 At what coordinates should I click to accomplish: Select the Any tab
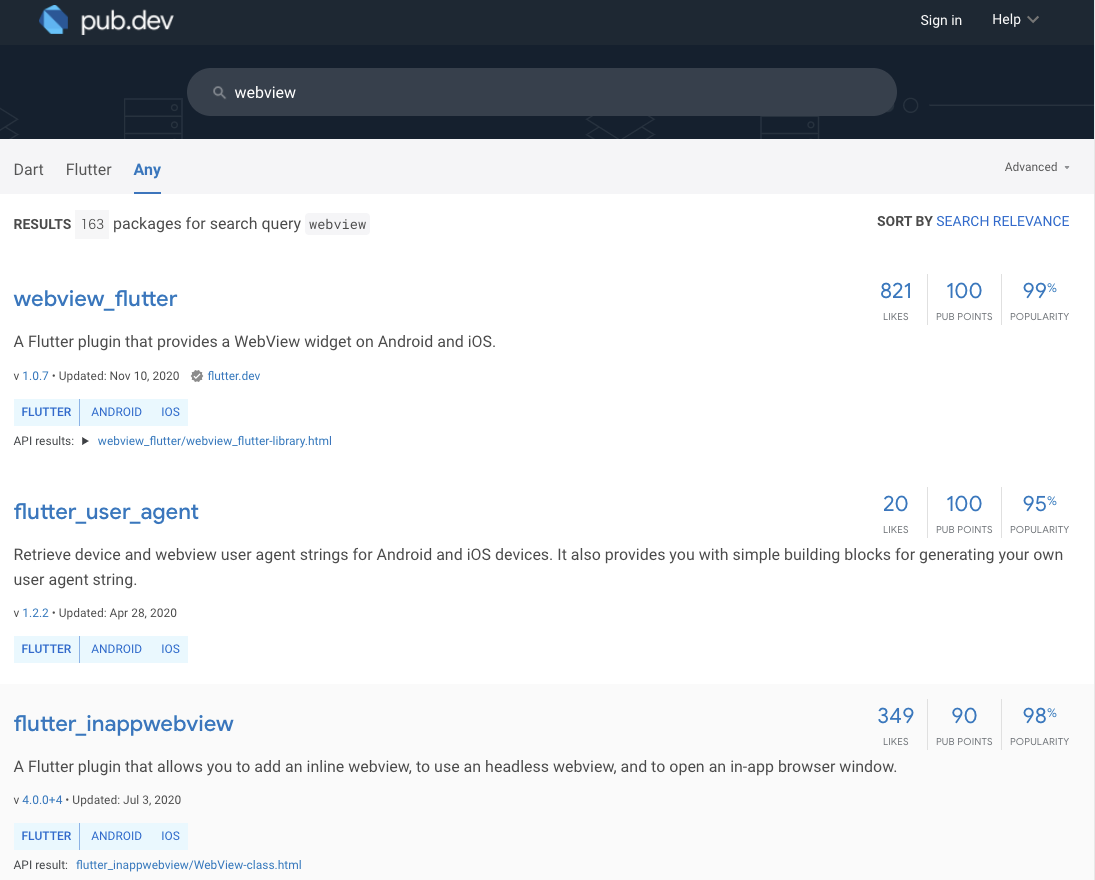point(147,170)
